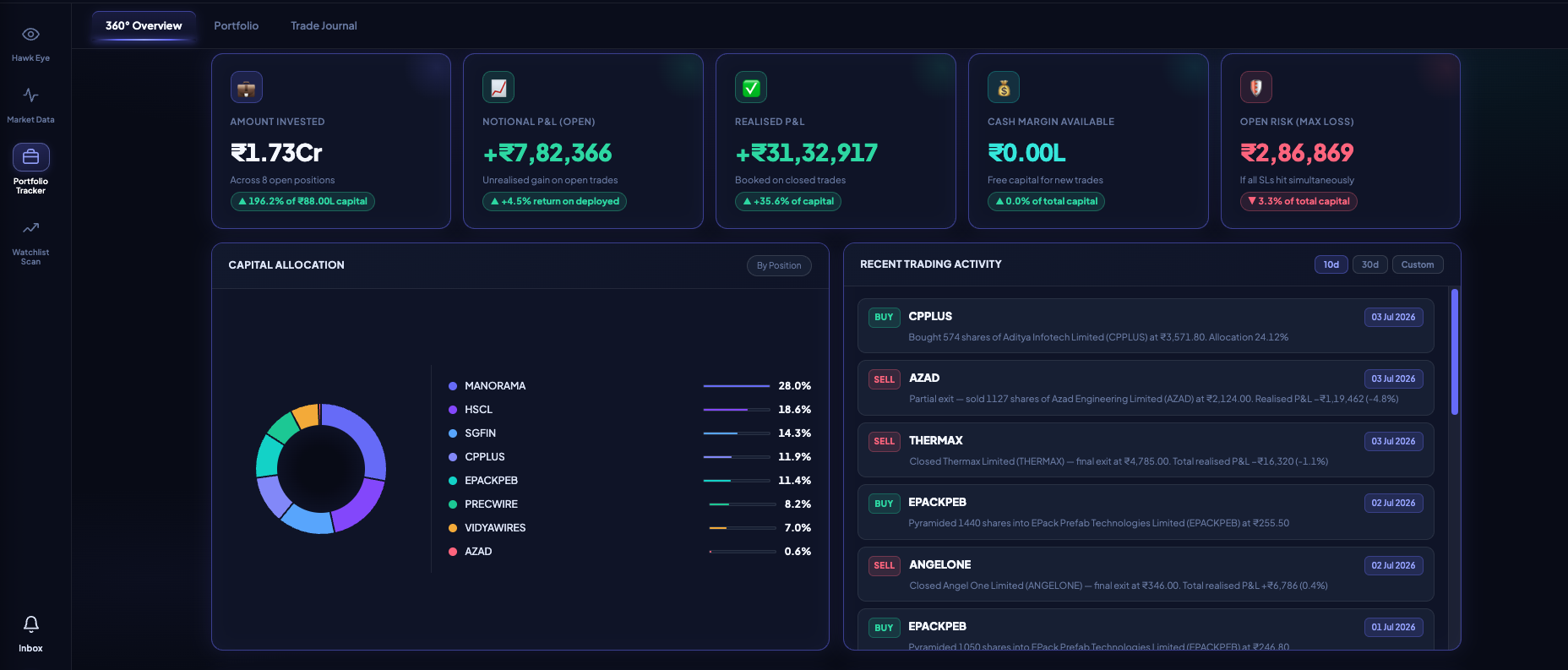Click the 3.3% of total capital badge

coord(1298,201)
